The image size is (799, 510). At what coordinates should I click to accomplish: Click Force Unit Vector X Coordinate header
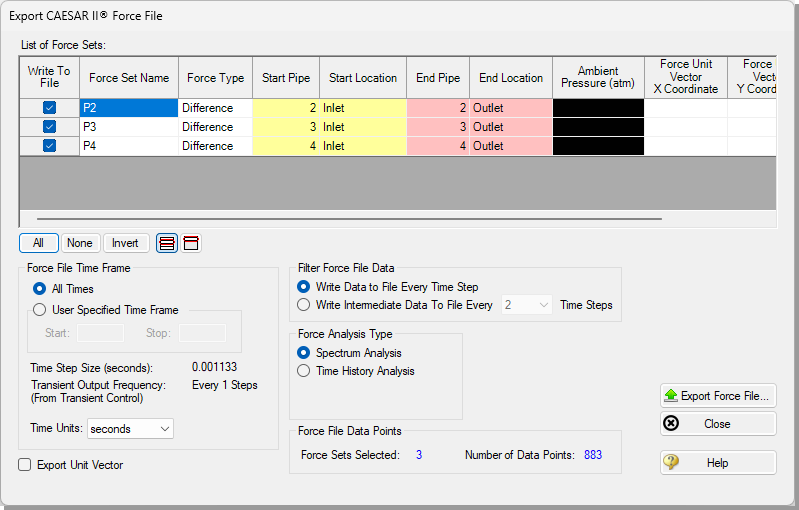(x=686, y=77)
